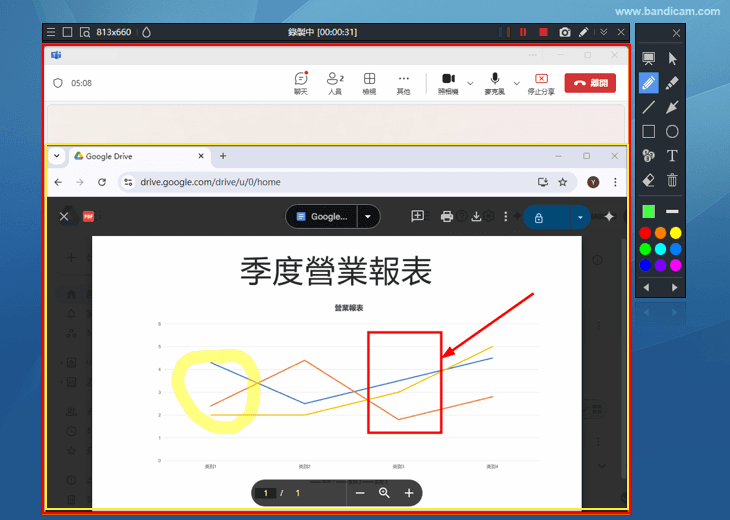
Task: Pick the orange color swatch
Action: tap(660, 233)
